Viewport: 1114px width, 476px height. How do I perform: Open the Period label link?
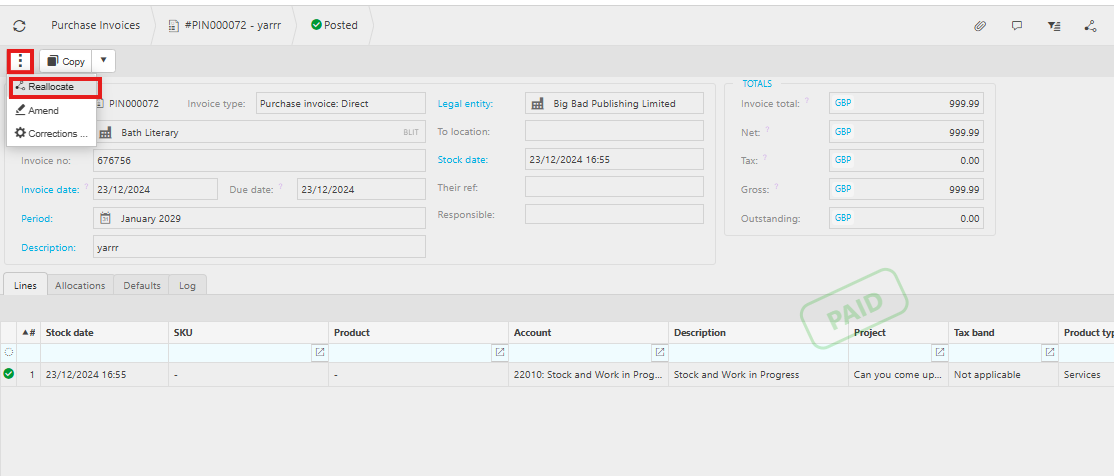click(x=37, y=219)
